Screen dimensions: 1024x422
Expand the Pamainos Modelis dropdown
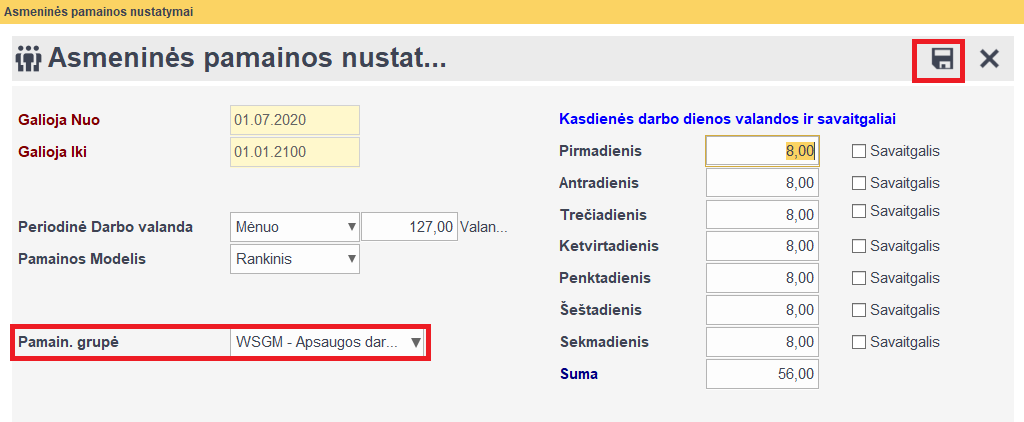pyautogui.click(x=295, y=259)
